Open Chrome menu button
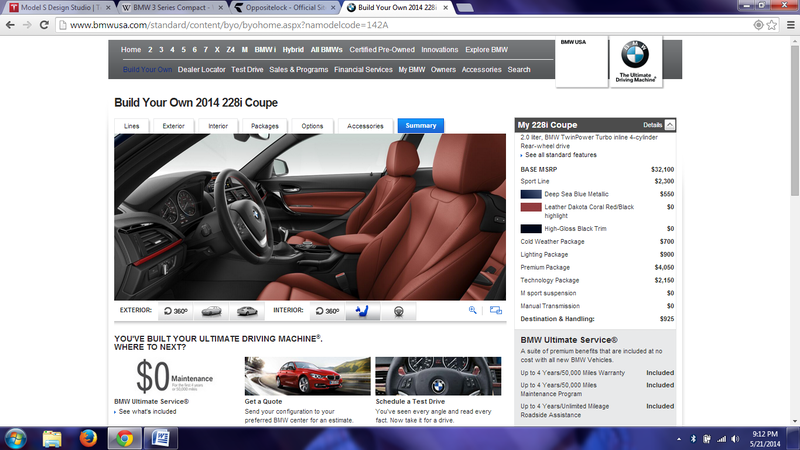 click(x=790, y=24)
